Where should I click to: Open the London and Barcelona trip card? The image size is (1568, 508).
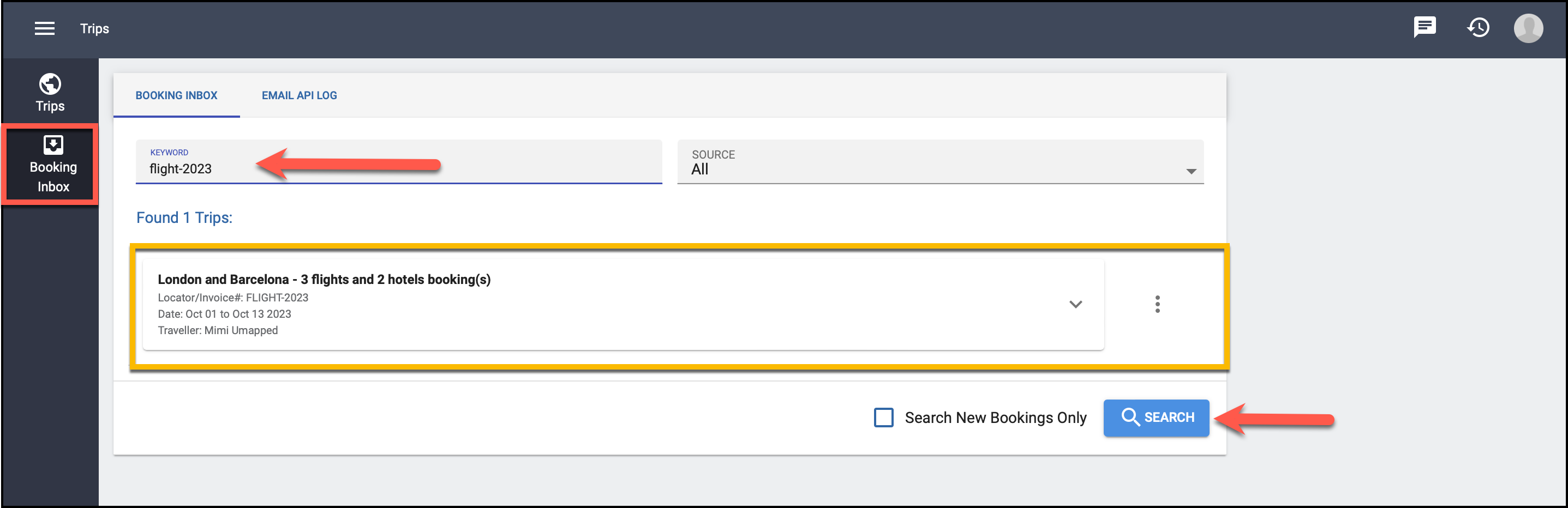[x=623, y=304]
